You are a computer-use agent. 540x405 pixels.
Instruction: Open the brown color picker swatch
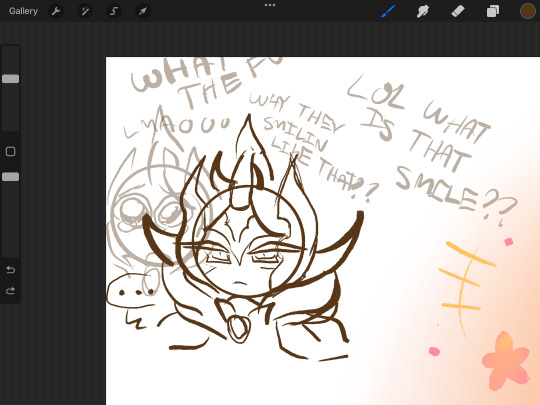[528, 11]
